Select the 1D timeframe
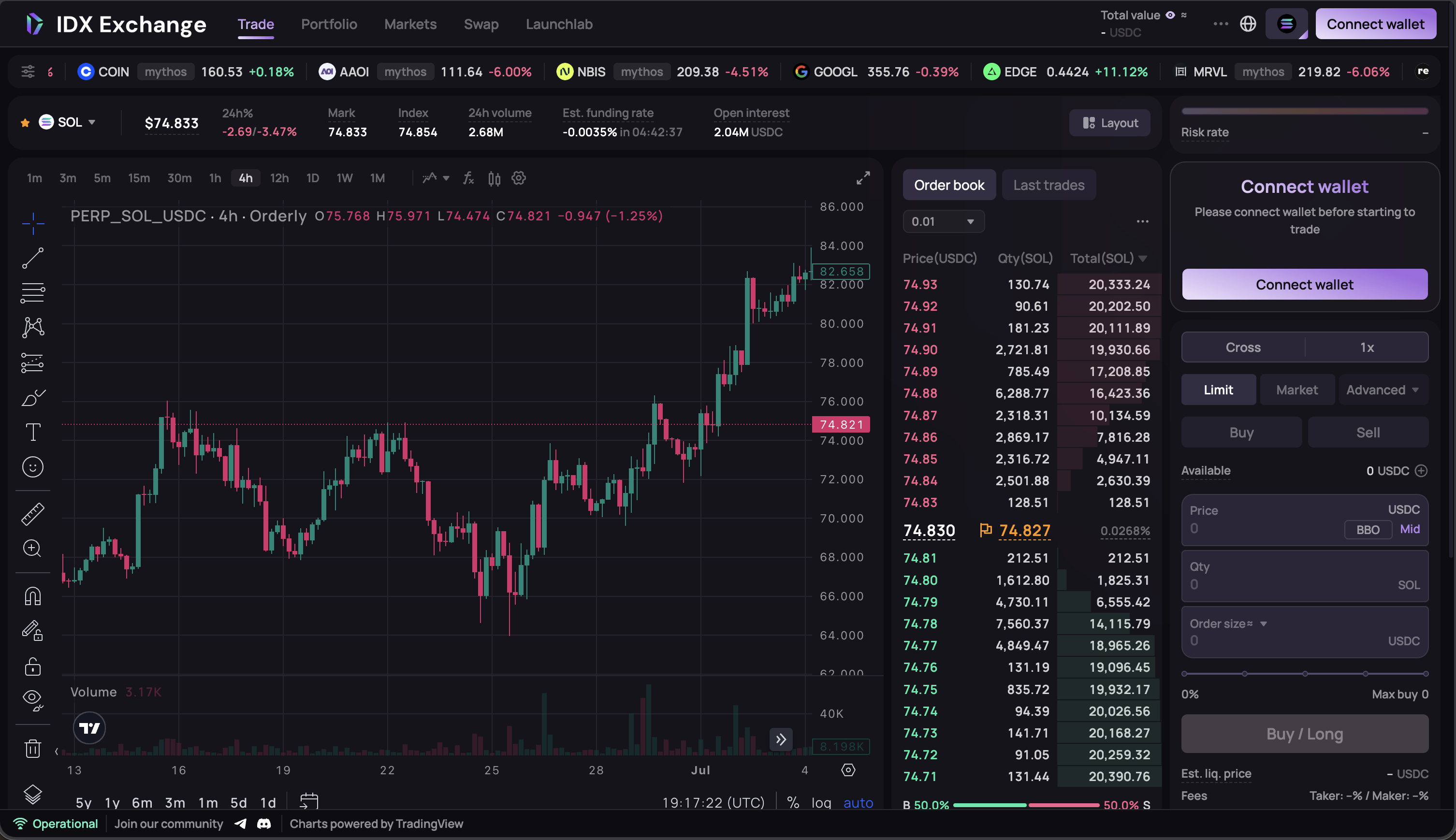Screen dimensions: 1456x840 pyautogui.click(x=313, y=178)
